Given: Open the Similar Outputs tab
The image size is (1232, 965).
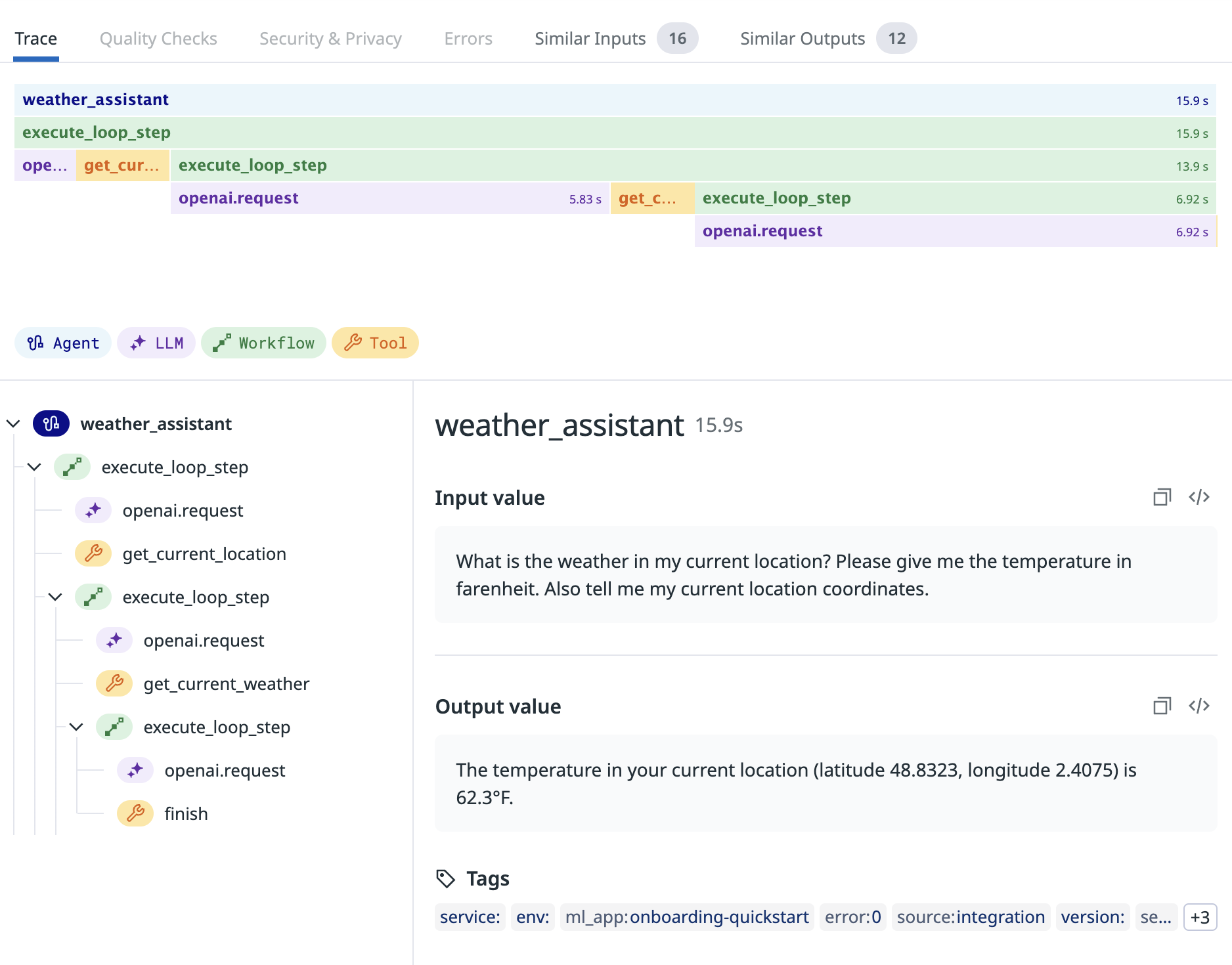Looking at the screenshot, I should (x=828, y=39).
